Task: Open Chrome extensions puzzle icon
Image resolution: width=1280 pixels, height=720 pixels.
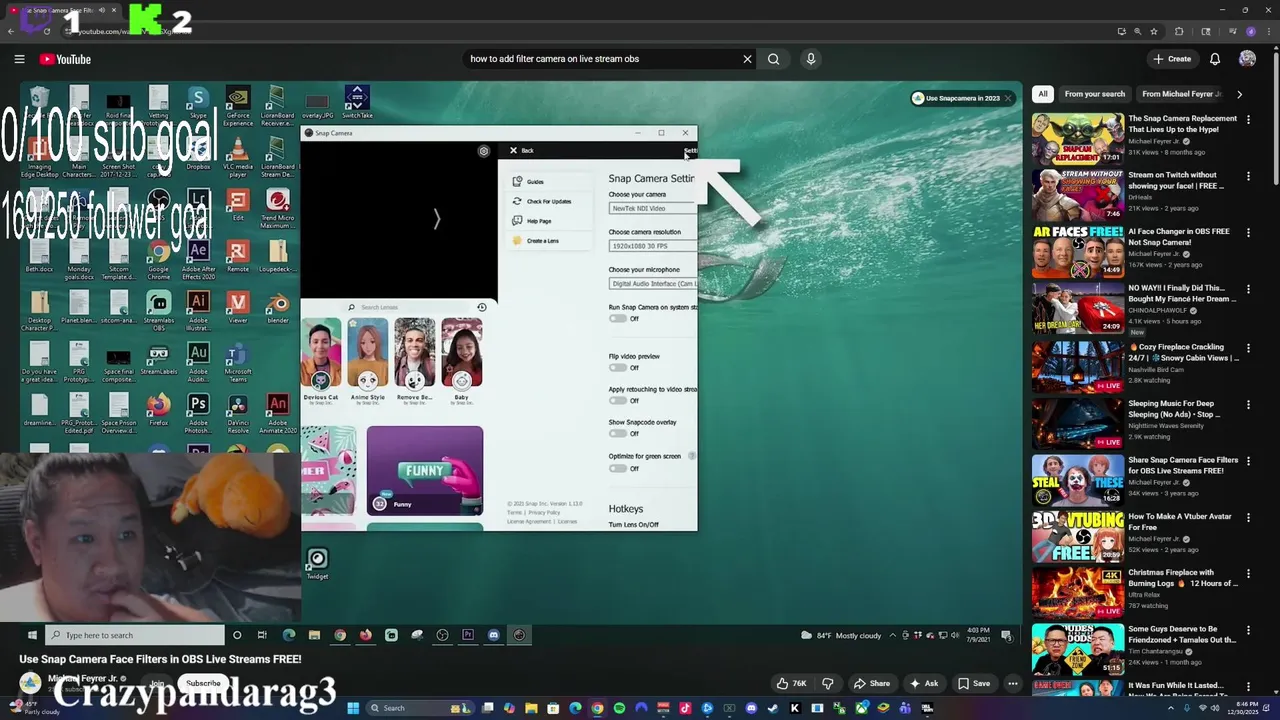Action: pos(1179,31)
